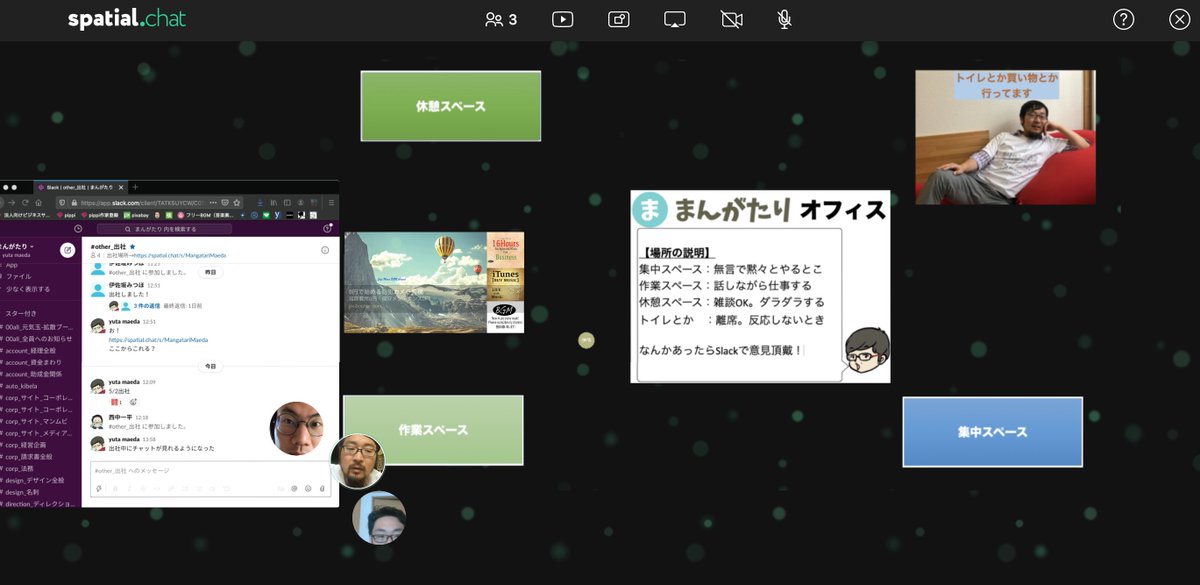Open channel details with the info icon

coord(324,248)
